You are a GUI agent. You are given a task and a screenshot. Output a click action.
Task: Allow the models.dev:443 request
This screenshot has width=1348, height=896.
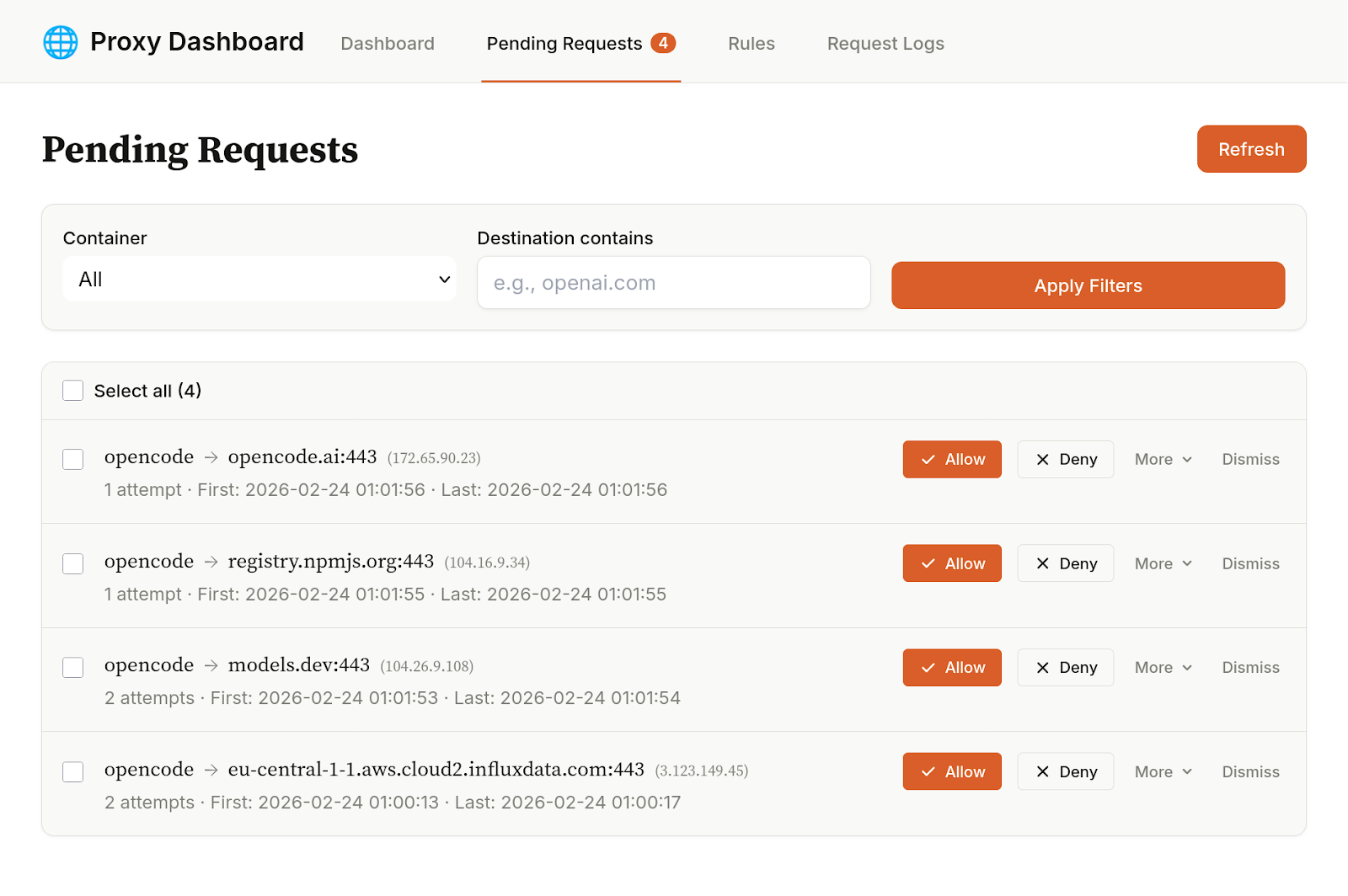(x=952, y=668)
